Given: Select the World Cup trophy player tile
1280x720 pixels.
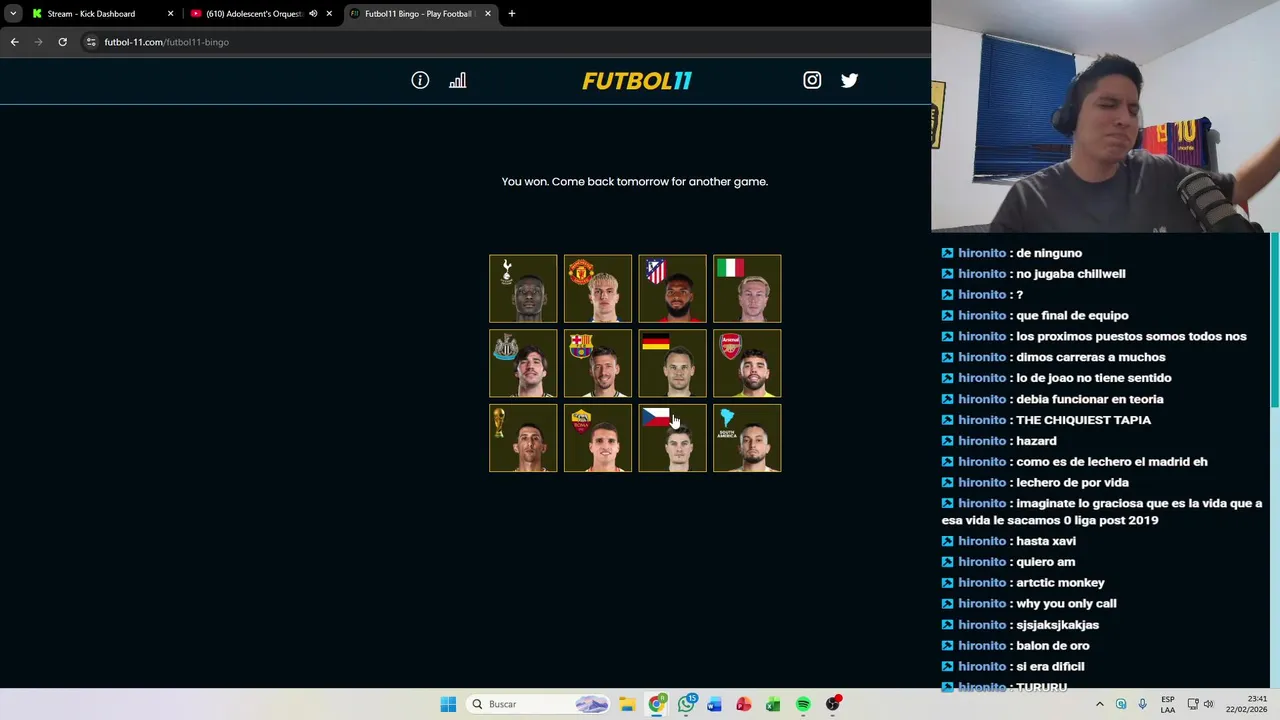Looking at the screenshot, I should click(523, 438).
